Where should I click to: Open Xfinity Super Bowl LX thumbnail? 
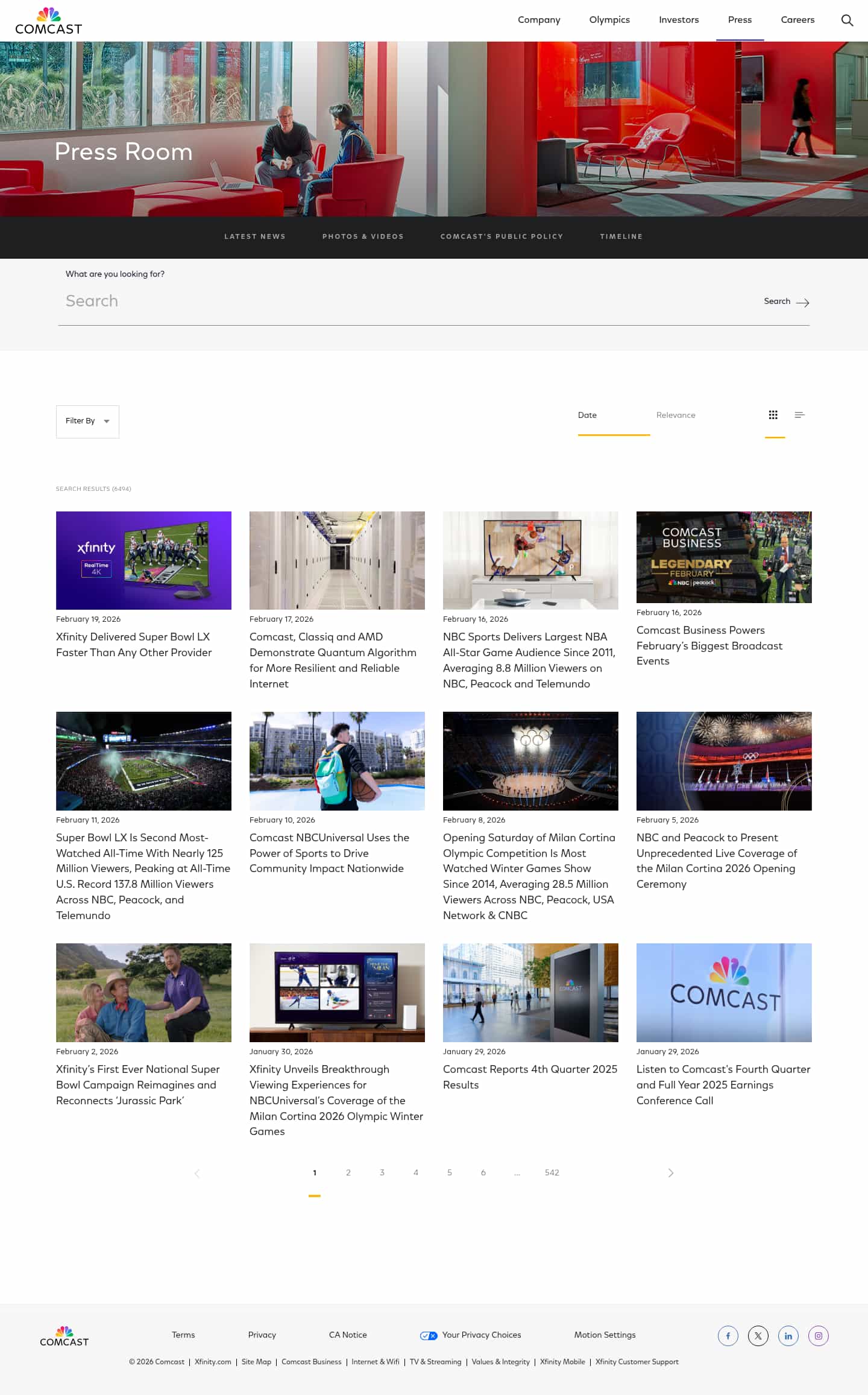(x=143, y=560)
